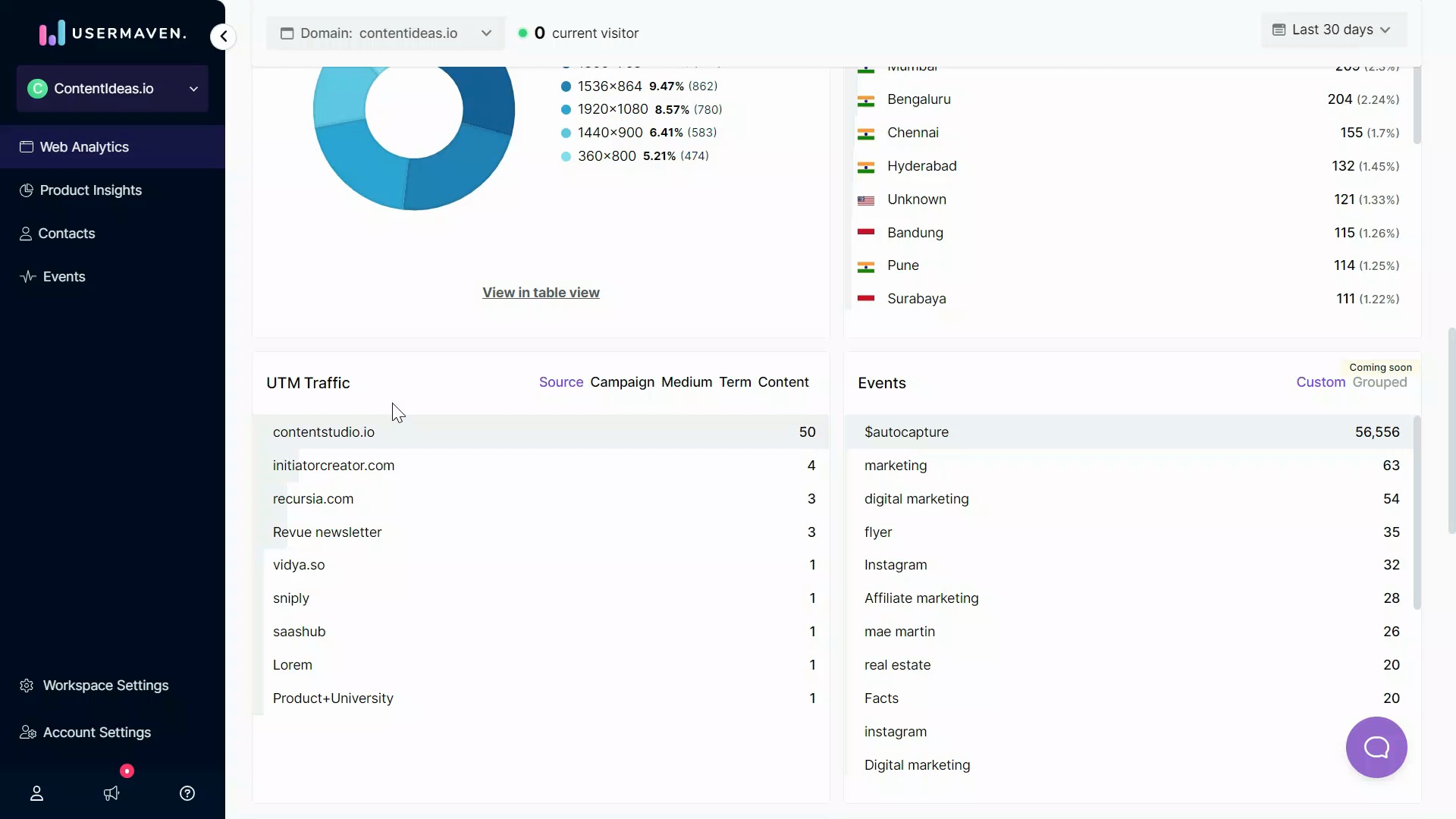Open the chat support widget bubble
Screen dimensions: 1456x819
[1376, 747]
